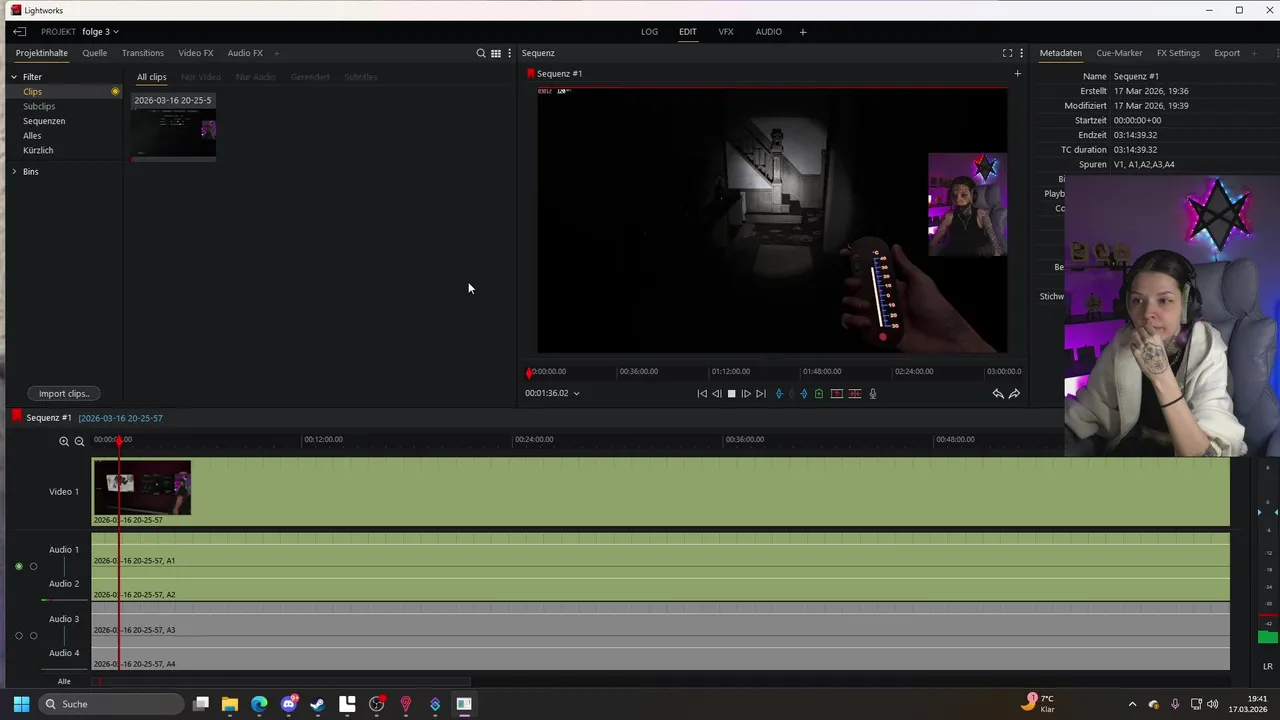Click the Alle track selector label
The height and width of the screenshot is (720, 1280).
(x=64, y=682)
